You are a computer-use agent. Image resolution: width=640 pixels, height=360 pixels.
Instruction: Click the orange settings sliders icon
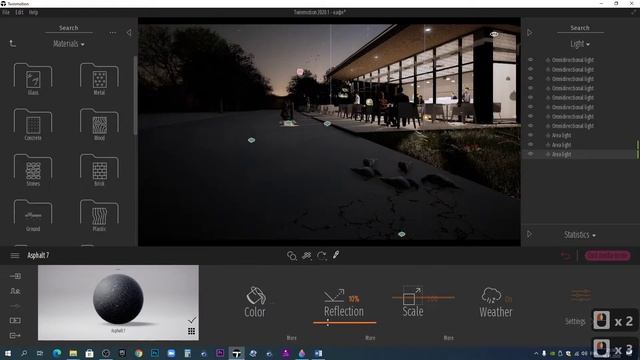[x=581, y=295]
